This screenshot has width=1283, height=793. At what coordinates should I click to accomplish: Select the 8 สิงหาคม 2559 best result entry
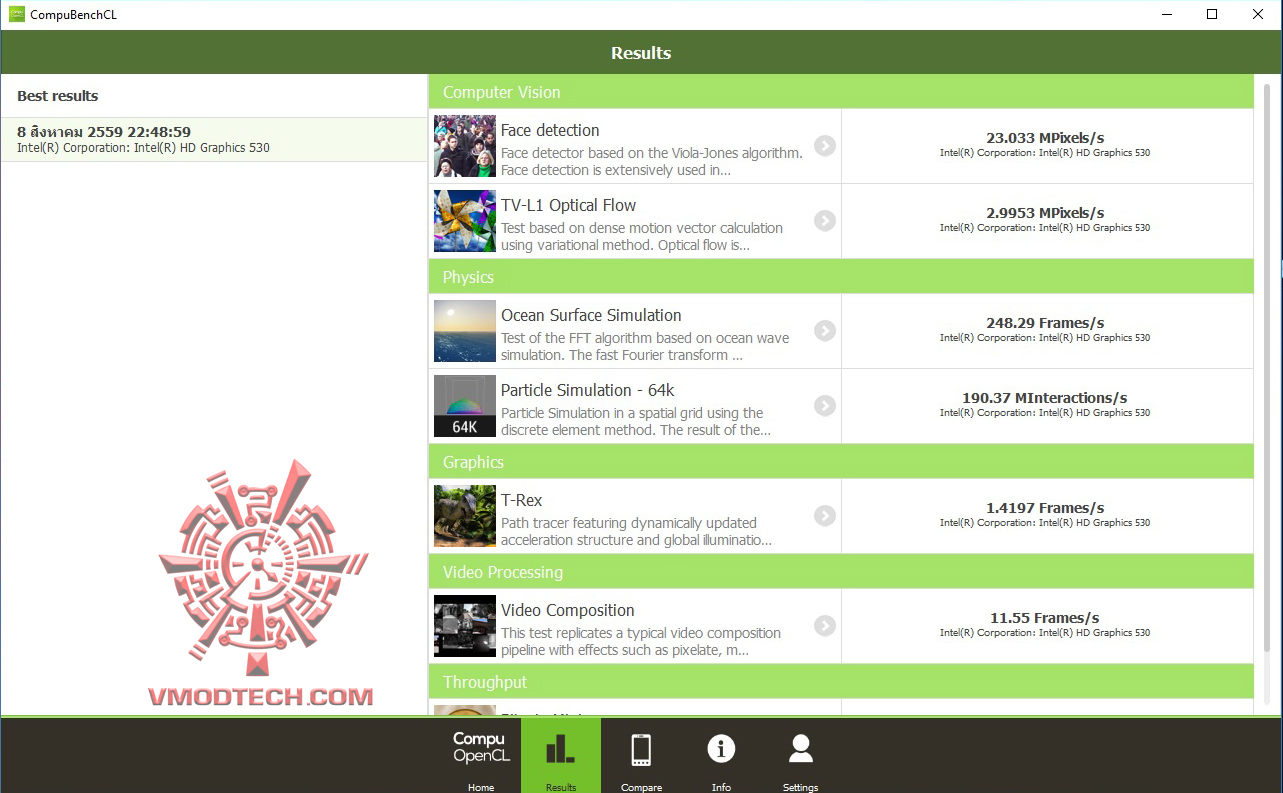214,139
